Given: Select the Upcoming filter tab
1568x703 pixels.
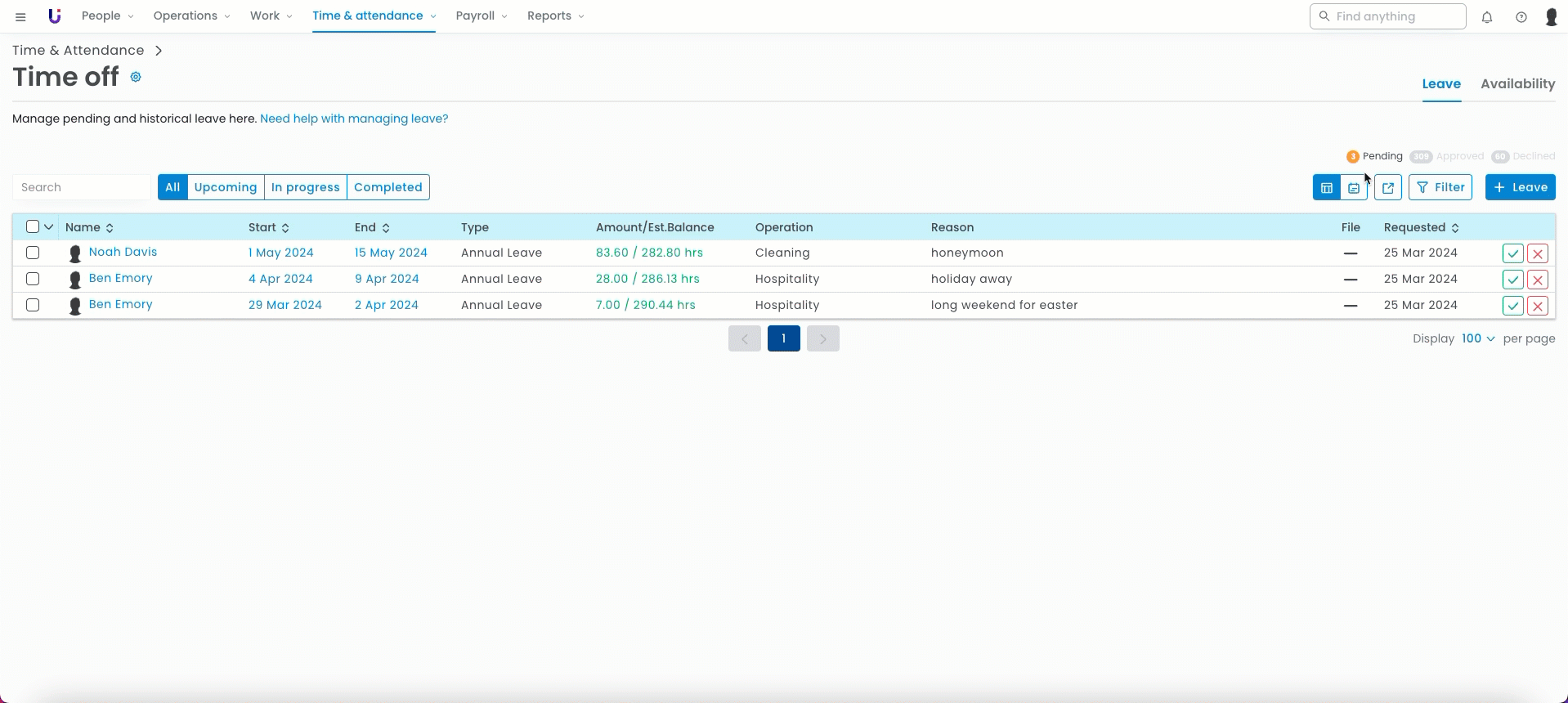Looking at the screenshot, I should point(226,187).
